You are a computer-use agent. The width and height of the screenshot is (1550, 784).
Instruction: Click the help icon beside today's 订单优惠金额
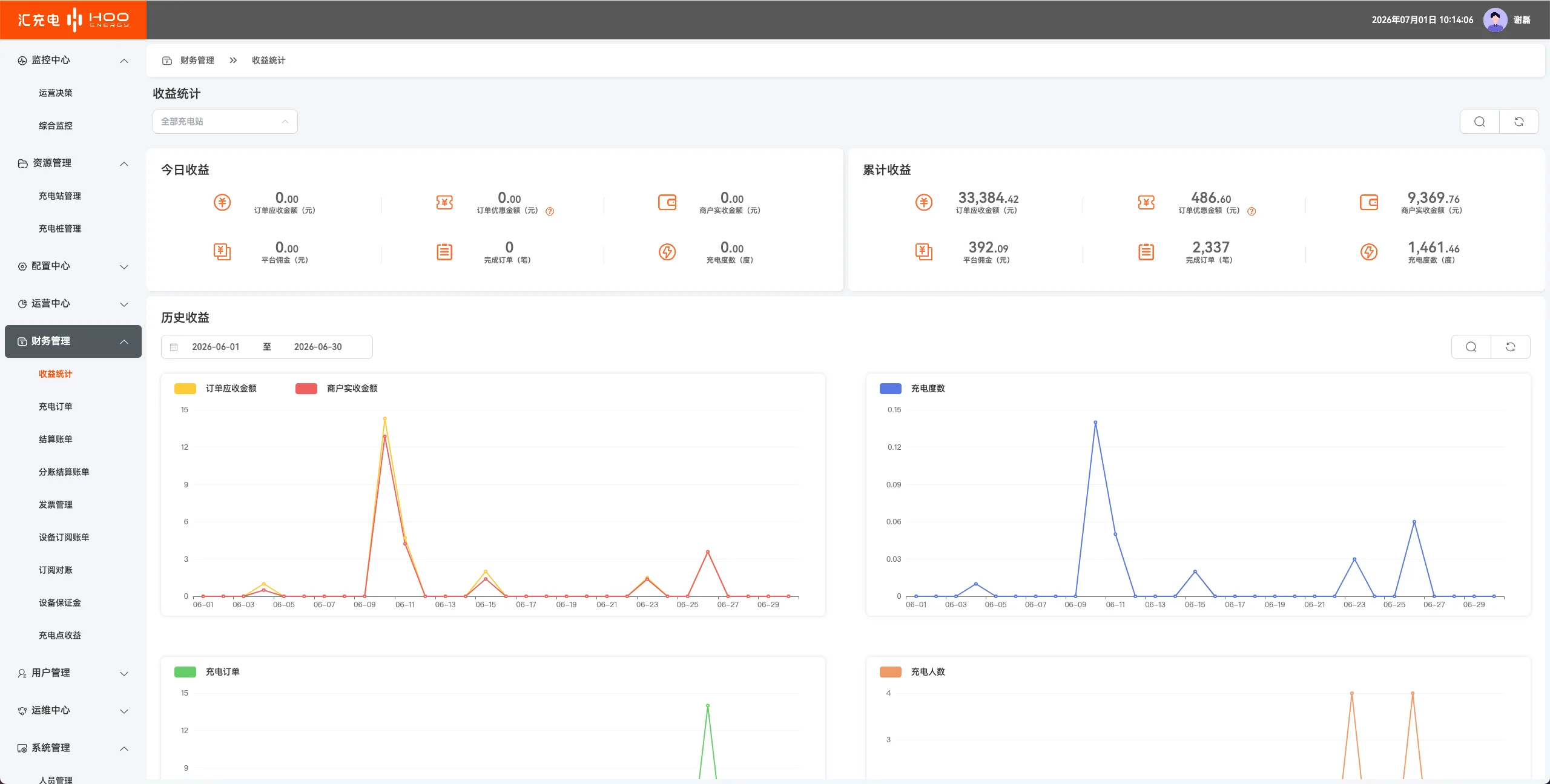pos(550,211)
